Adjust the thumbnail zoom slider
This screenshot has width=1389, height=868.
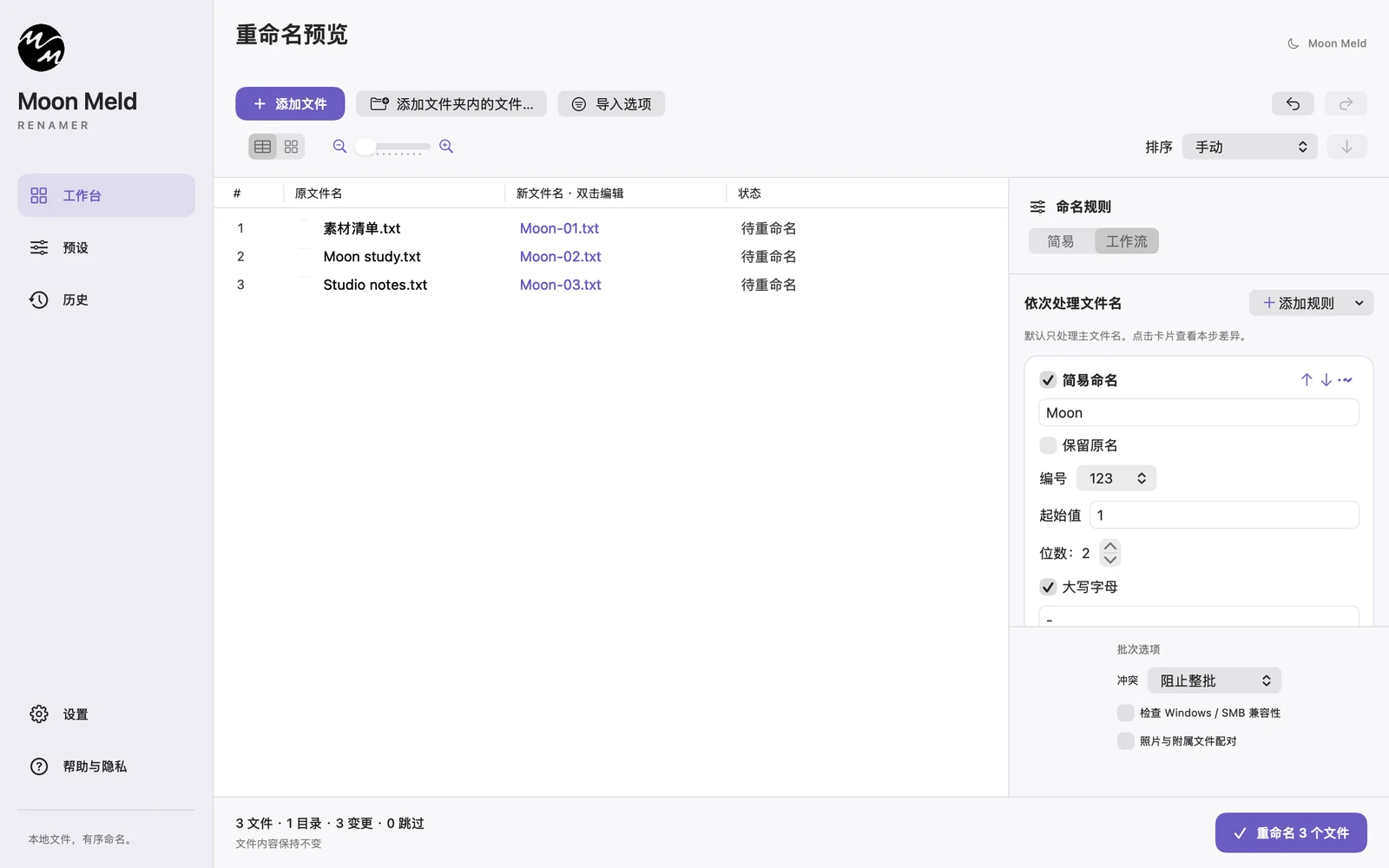393,147
